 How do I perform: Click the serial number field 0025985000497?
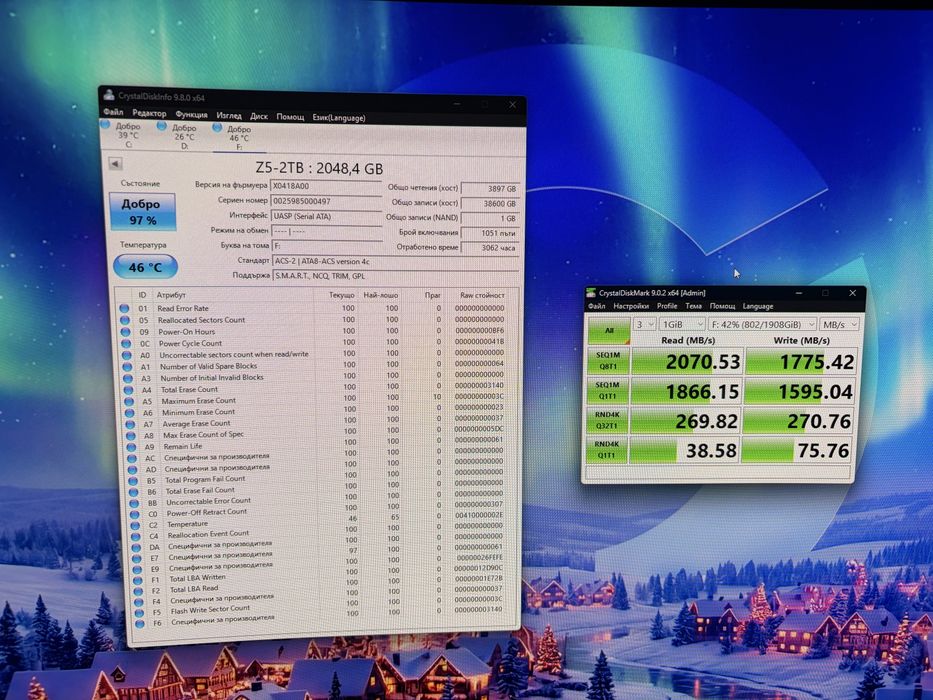[326, 201]
